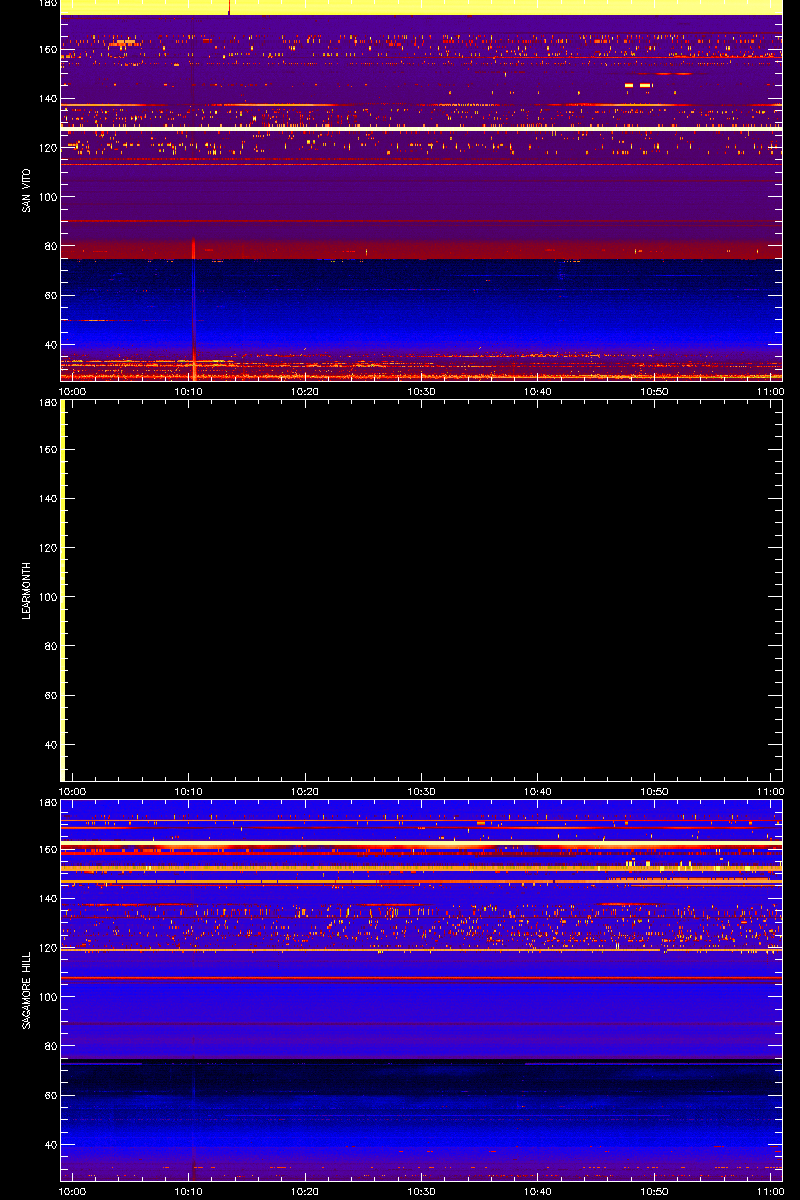Click the 100 frequency label on San Vito axis

coord(46,197)
